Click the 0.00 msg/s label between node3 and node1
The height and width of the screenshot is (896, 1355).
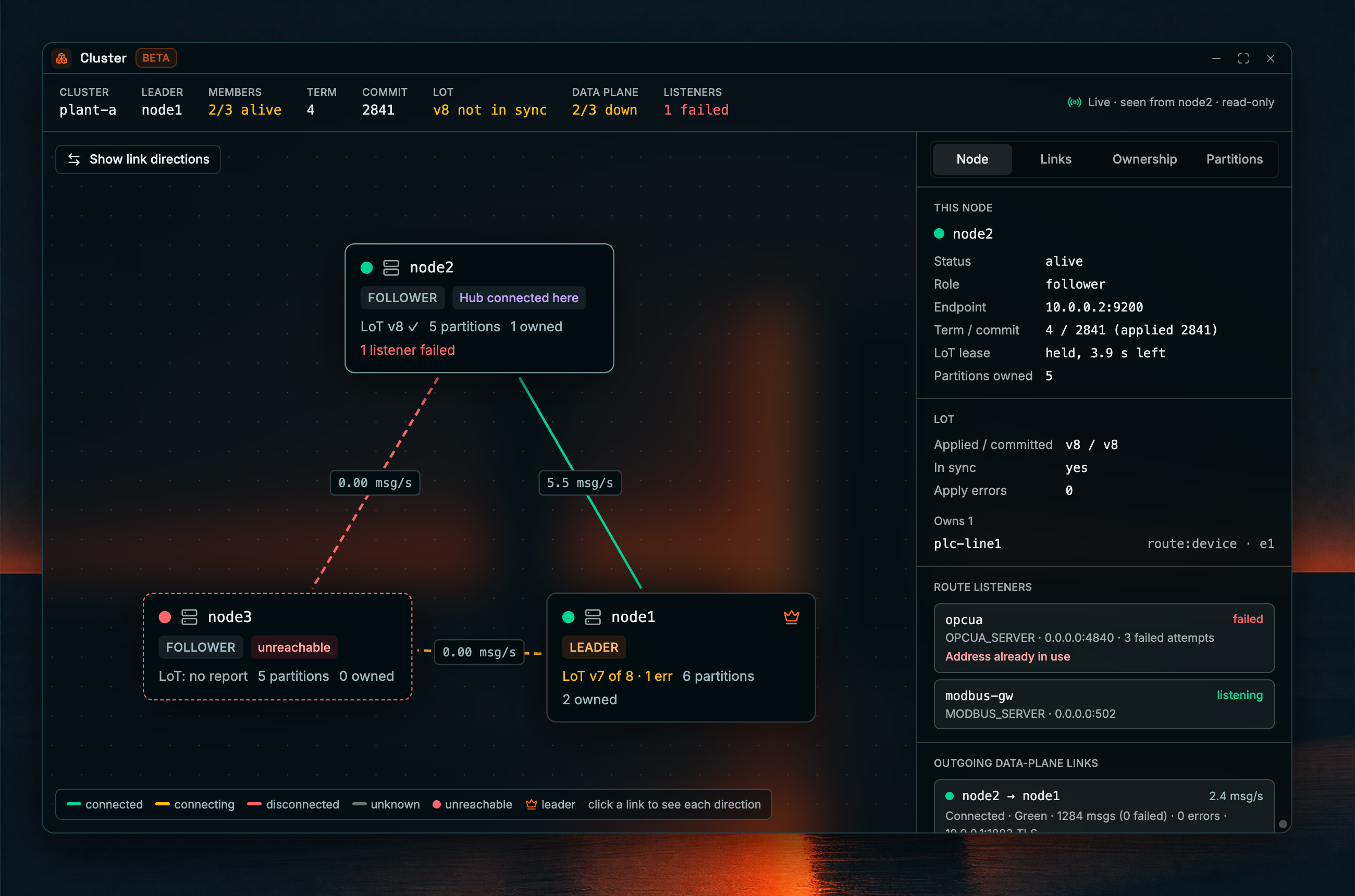click(479, 652)
